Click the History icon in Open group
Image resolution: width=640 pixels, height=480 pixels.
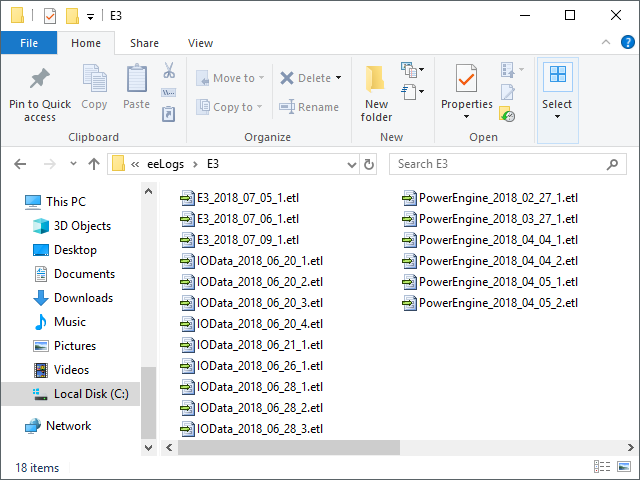(x=508, y=116)
